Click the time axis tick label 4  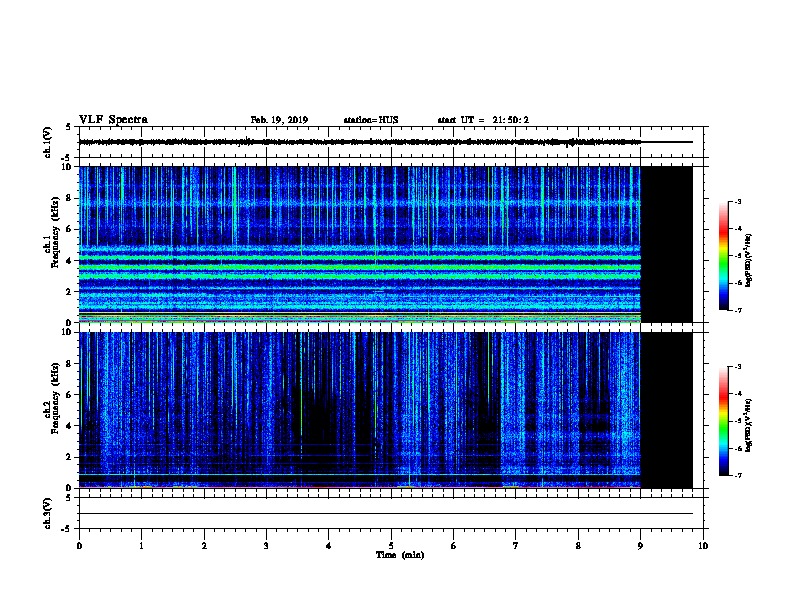coord(329,546)
